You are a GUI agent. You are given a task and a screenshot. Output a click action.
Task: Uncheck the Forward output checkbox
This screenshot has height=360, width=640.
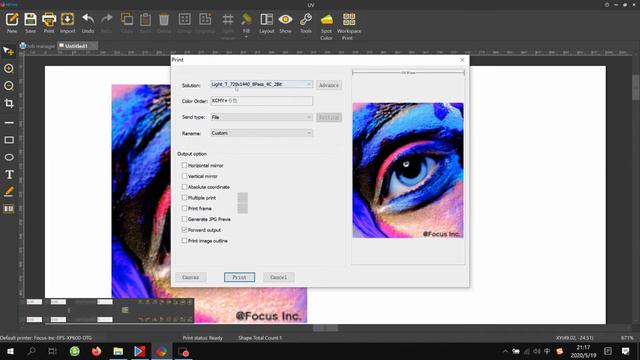[x=184, y=230]
